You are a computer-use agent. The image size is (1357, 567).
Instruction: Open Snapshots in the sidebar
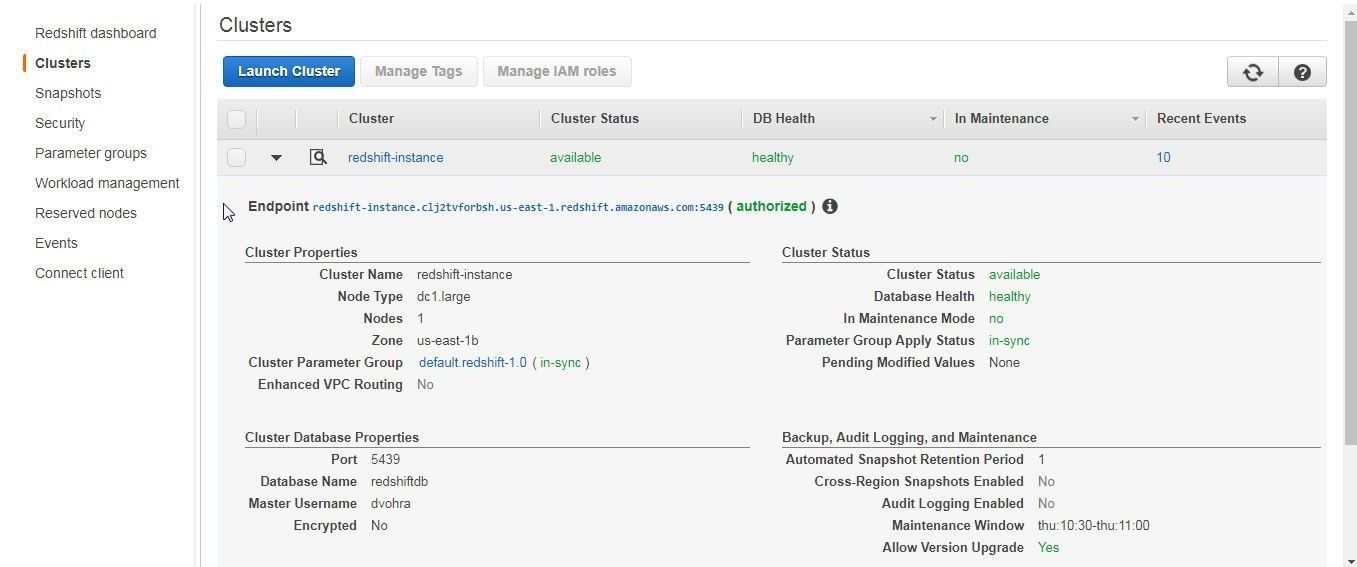click(68, 93)
